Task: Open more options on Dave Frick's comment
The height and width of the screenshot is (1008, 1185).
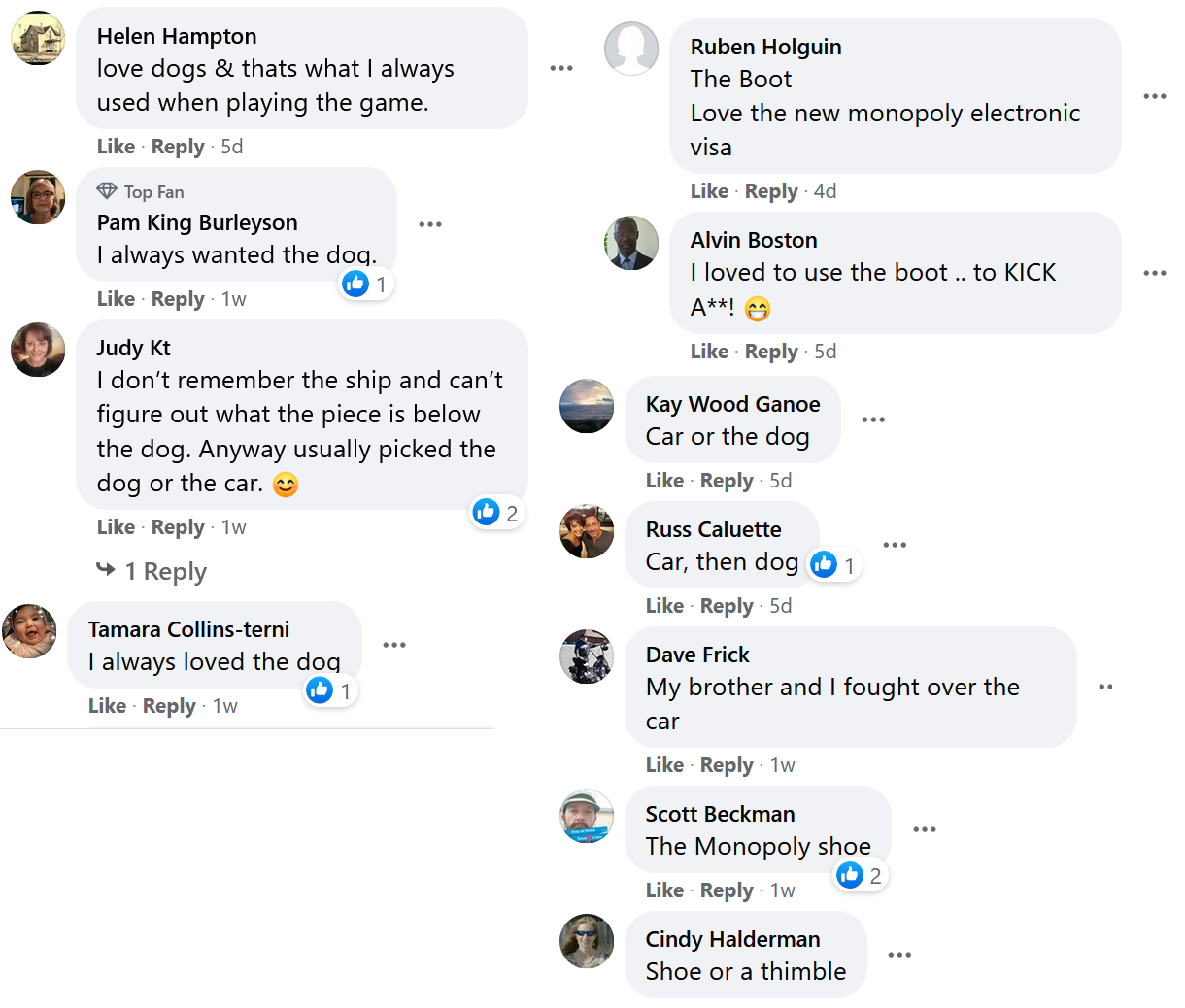Action: click(1105, 687)
